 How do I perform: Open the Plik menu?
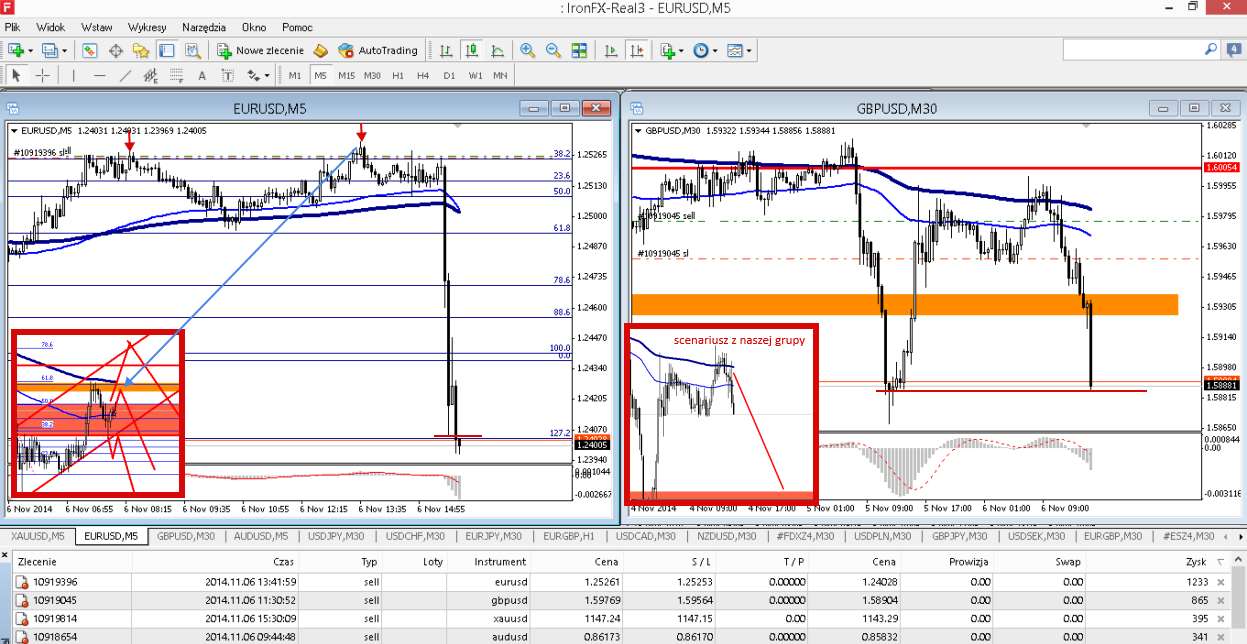(x=13, y=27)
